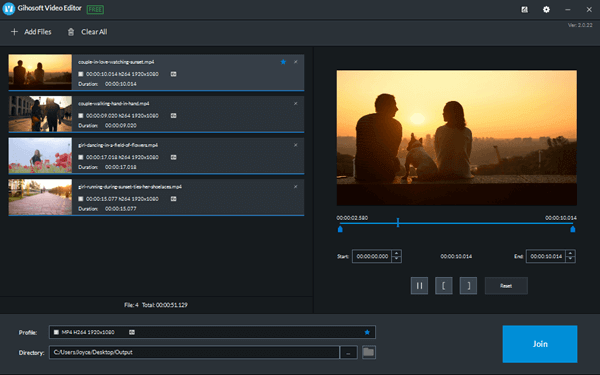Remove couple-walking-hand-in-hand.mp4 with its X
The image size is (600, 375).
(x=295, y=104)
